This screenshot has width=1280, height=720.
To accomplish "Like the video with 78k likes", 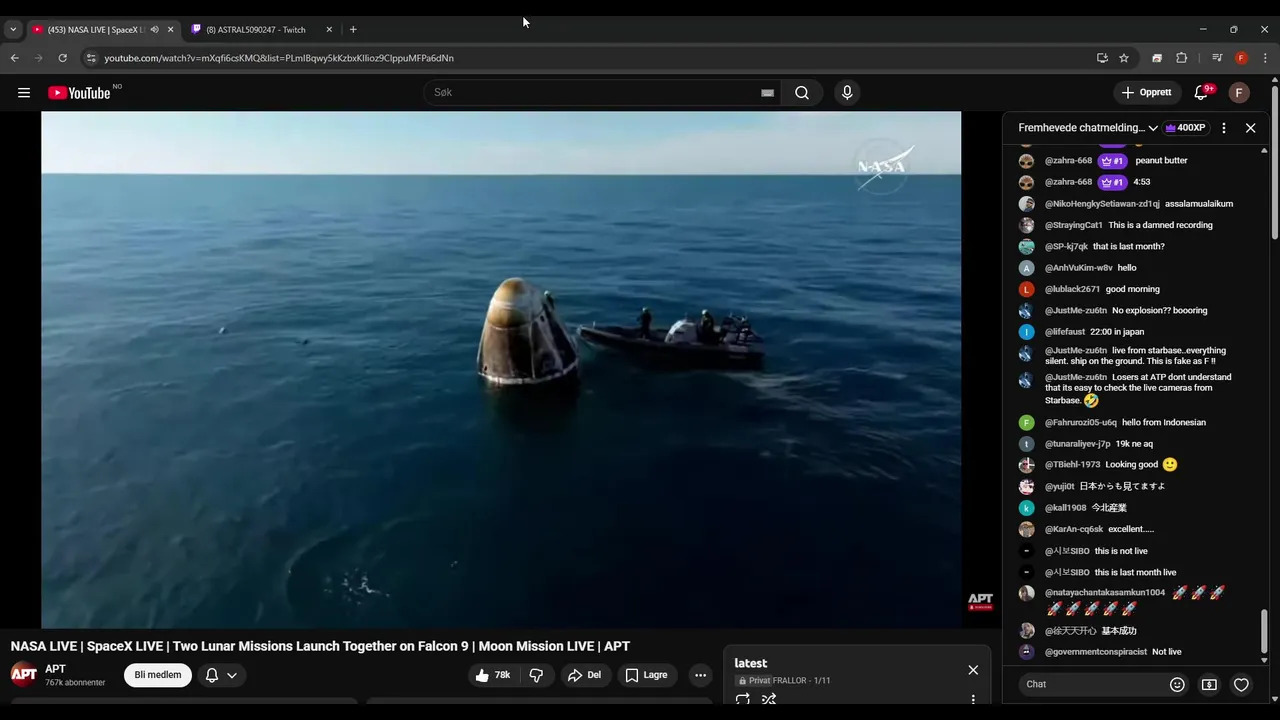I will click(x=494, y=675).
